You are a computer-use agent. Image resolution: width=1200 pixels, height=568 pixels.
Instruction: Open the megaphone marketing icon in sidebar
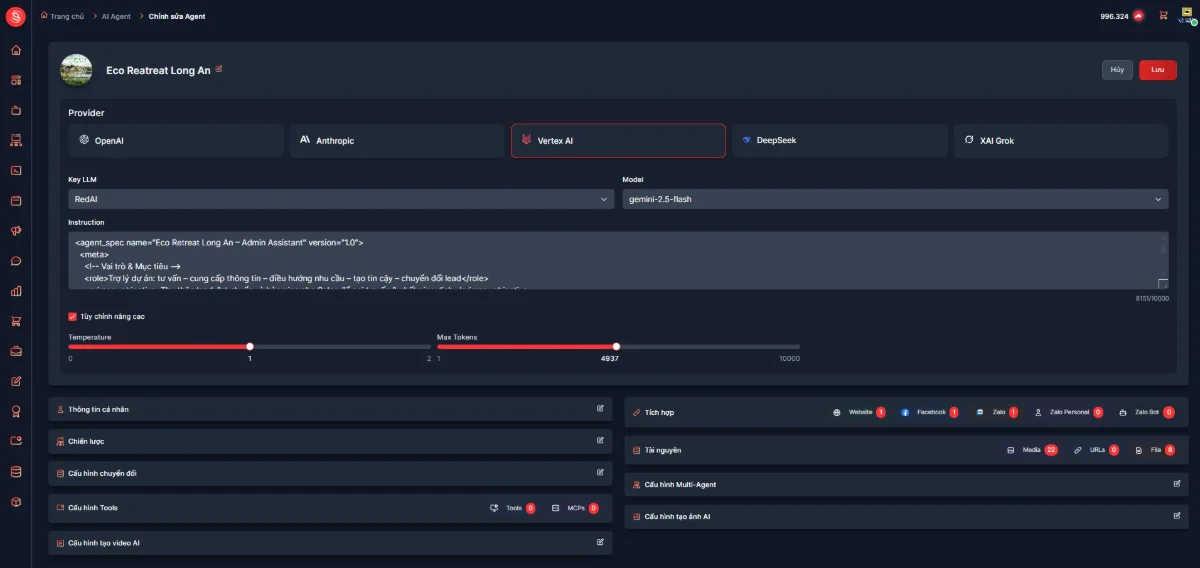tap(16, 231)
